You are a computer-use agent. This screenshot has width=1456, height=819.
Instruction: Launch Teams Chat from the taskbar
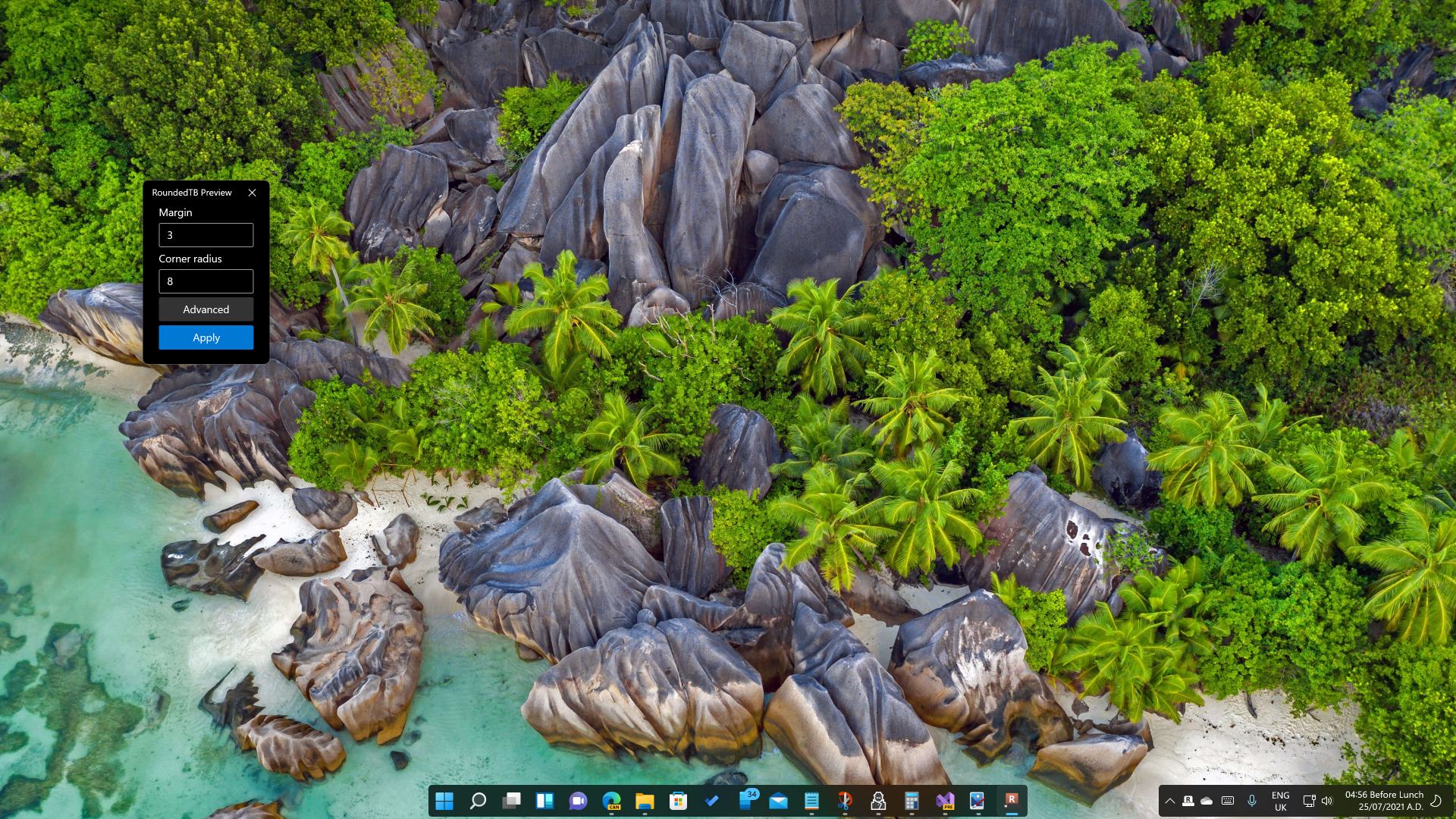tap(578, 801)
